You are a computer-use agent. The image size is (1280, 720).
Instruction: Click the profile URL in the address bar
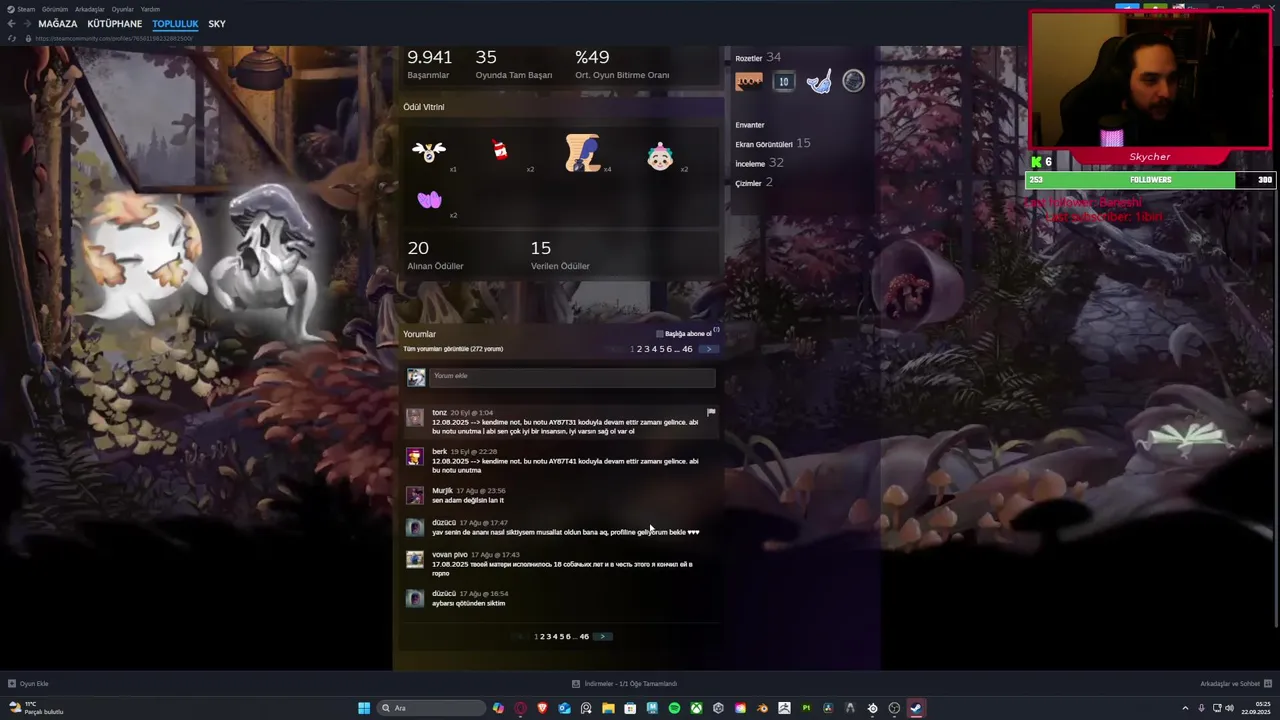pos(114,38)
